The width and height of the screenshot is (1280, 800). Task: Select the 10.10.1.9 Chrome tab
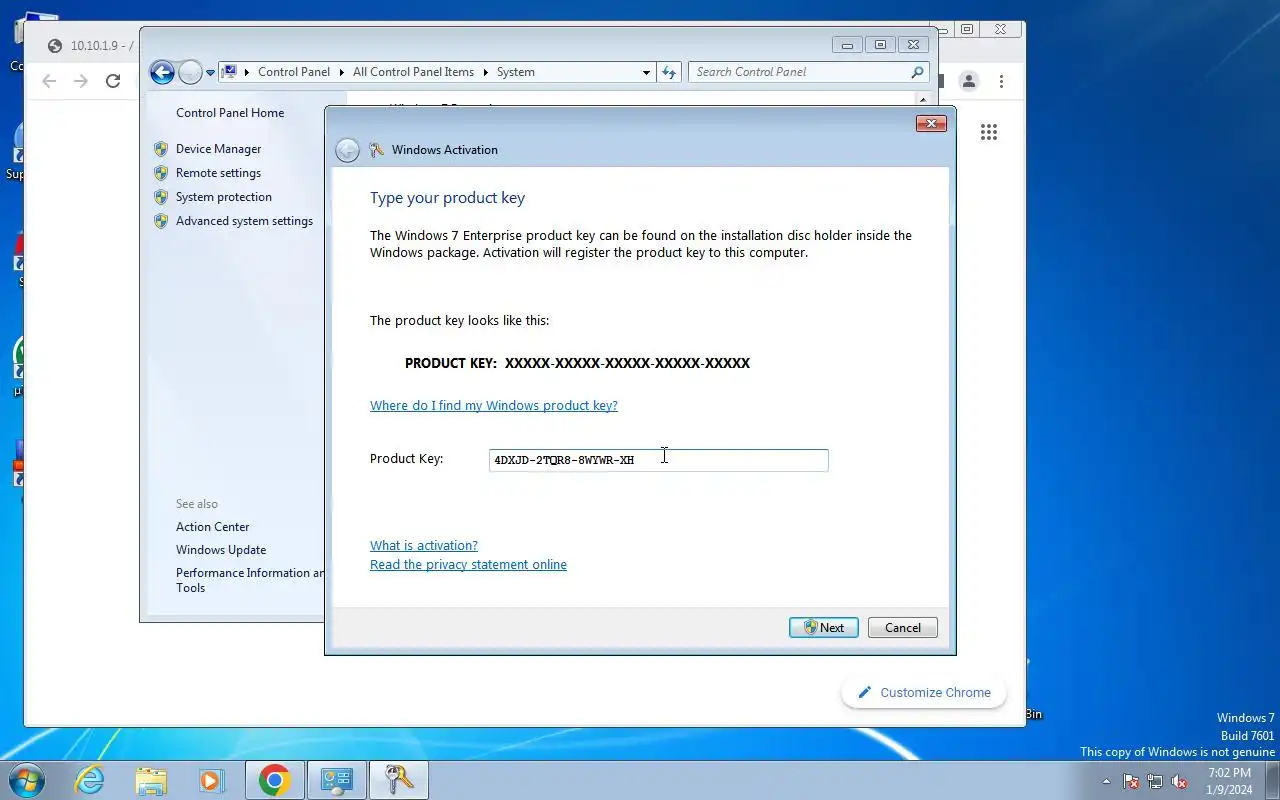click(x=90, y=46)
